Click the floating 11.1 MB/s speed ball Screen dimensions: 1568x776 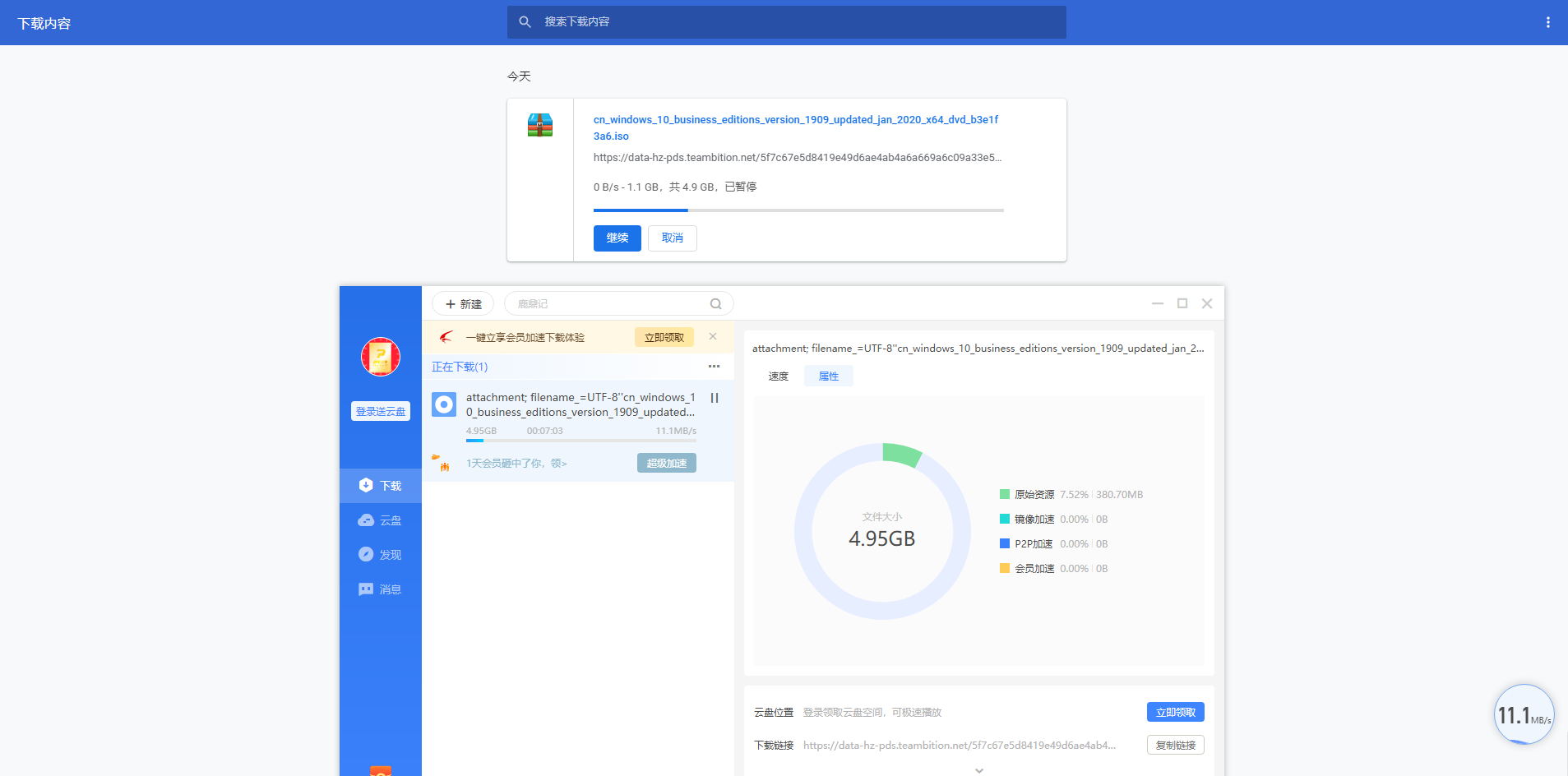click(1524, 714)
